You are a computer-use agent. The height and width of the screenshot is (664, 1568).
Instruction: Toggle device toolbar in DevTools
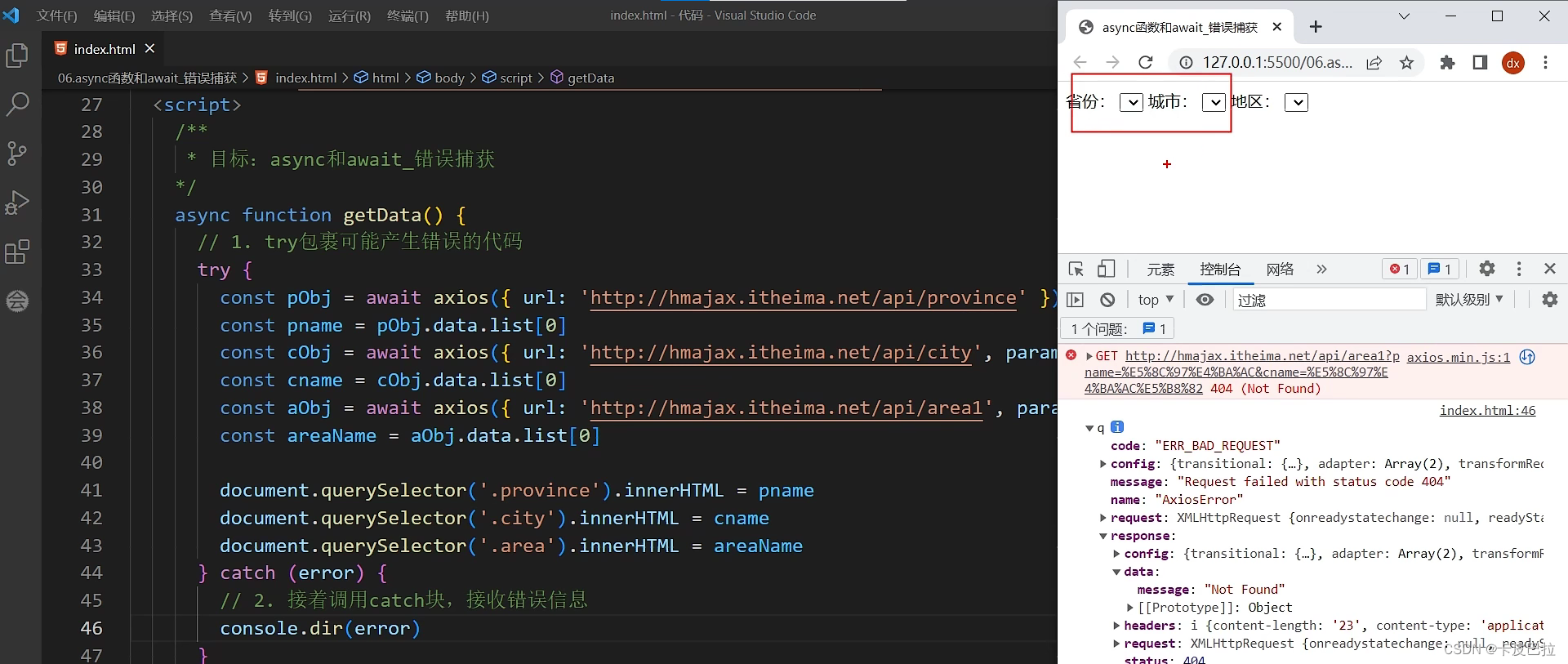click(x=1106, y=269)
